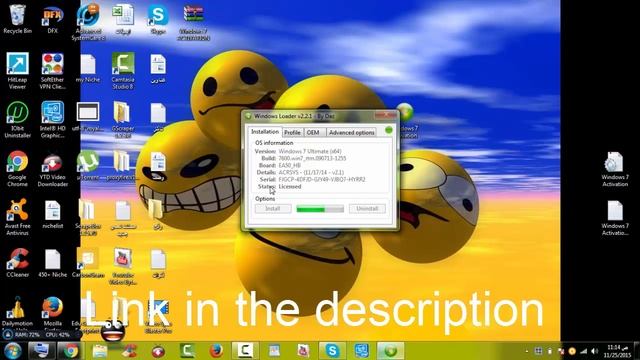Viewport: 640px width, 360px height.
Task: Open the GScraper folder on the desktop
Action: tap(123, 120)
